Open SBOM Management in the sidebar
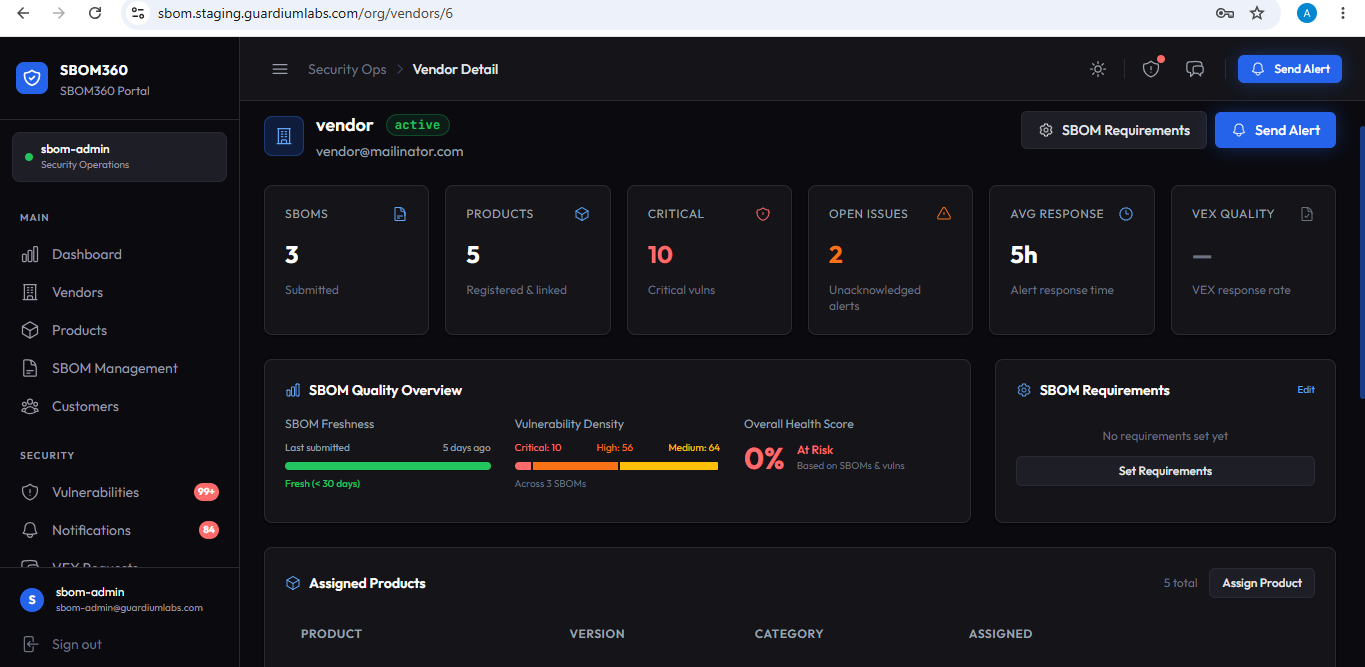The height and width of the screenshot is (667, 1365). [119, 369]
